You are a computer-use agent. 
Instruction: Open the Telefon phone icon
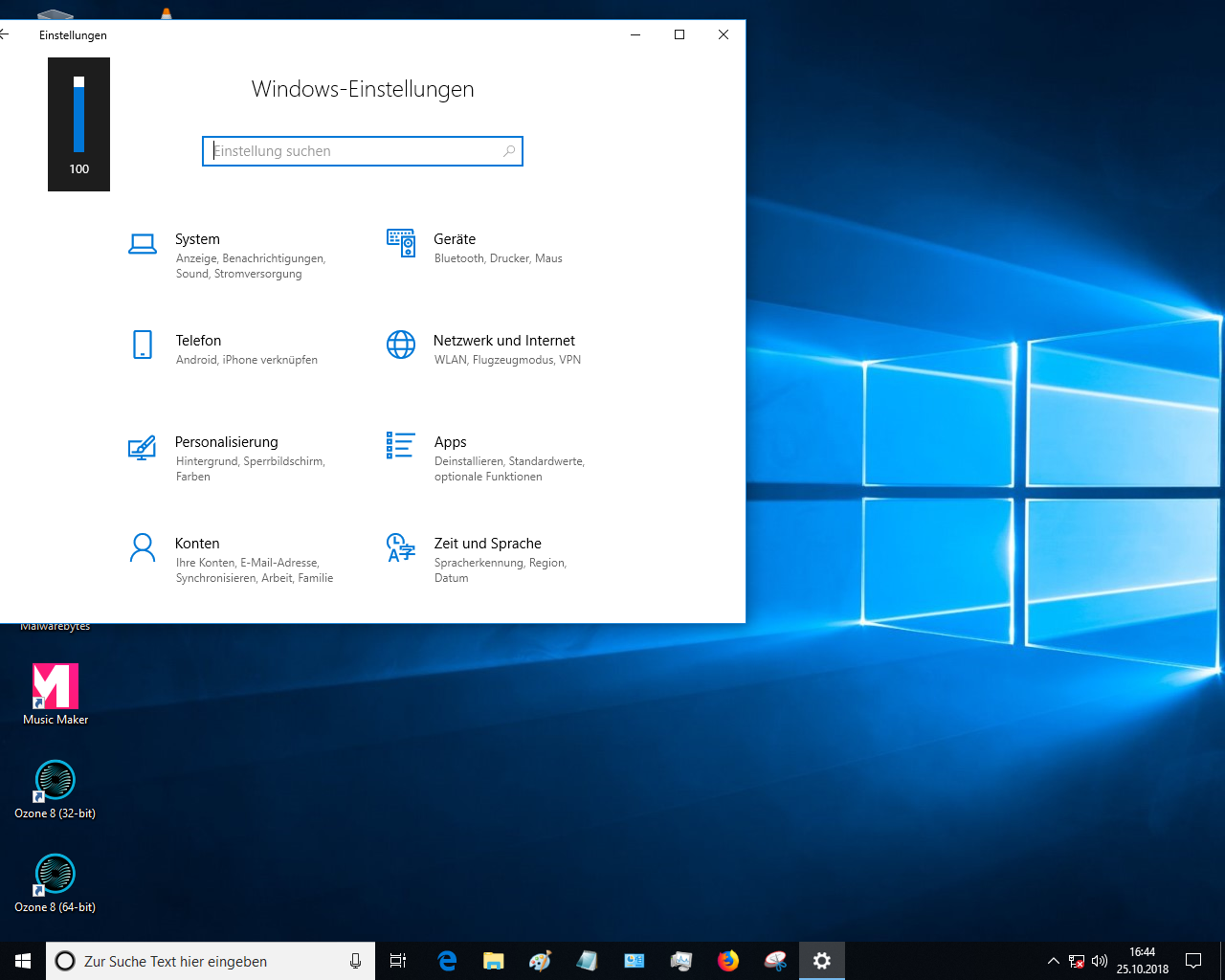click(x=143, y=345)
